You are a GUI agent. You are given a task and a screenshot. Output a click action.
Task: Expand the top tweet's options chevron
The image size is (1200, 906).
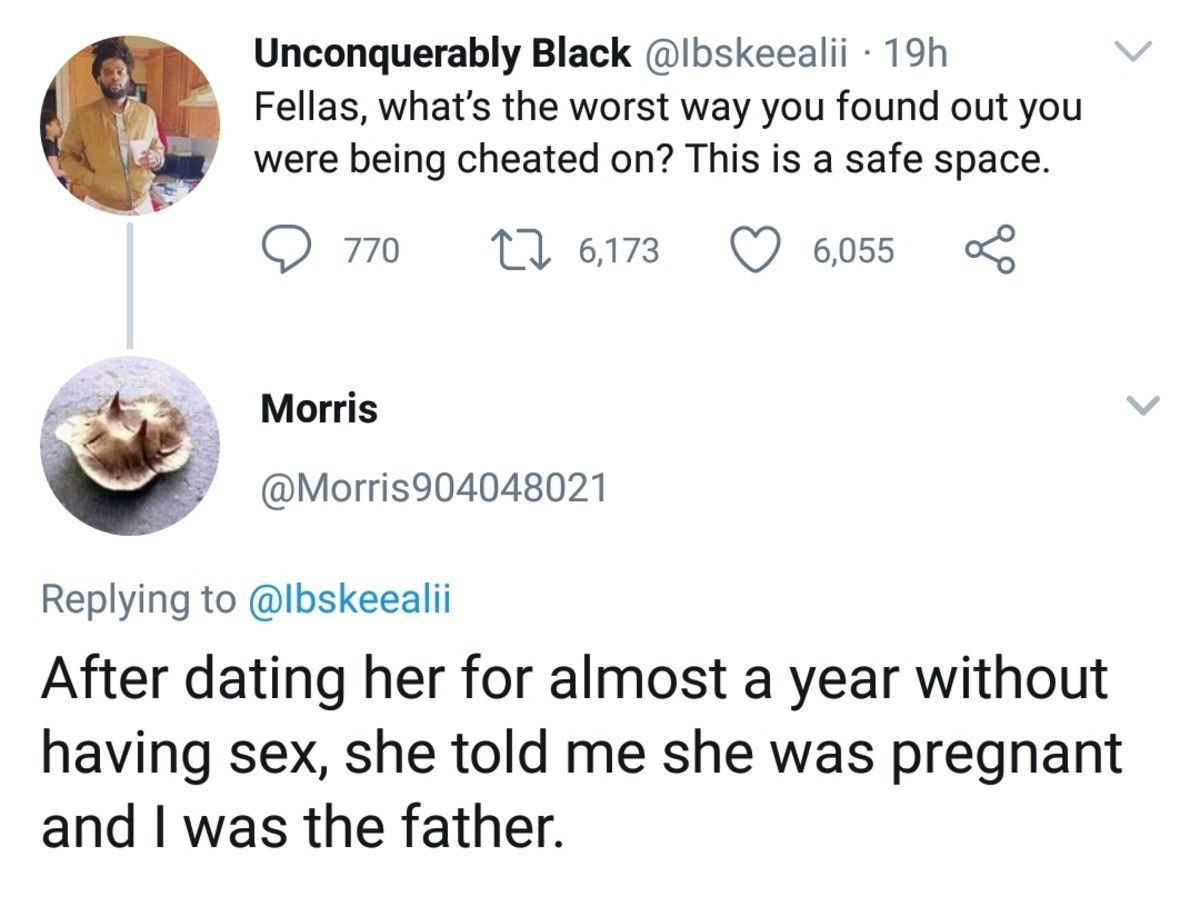point(1135,50)
